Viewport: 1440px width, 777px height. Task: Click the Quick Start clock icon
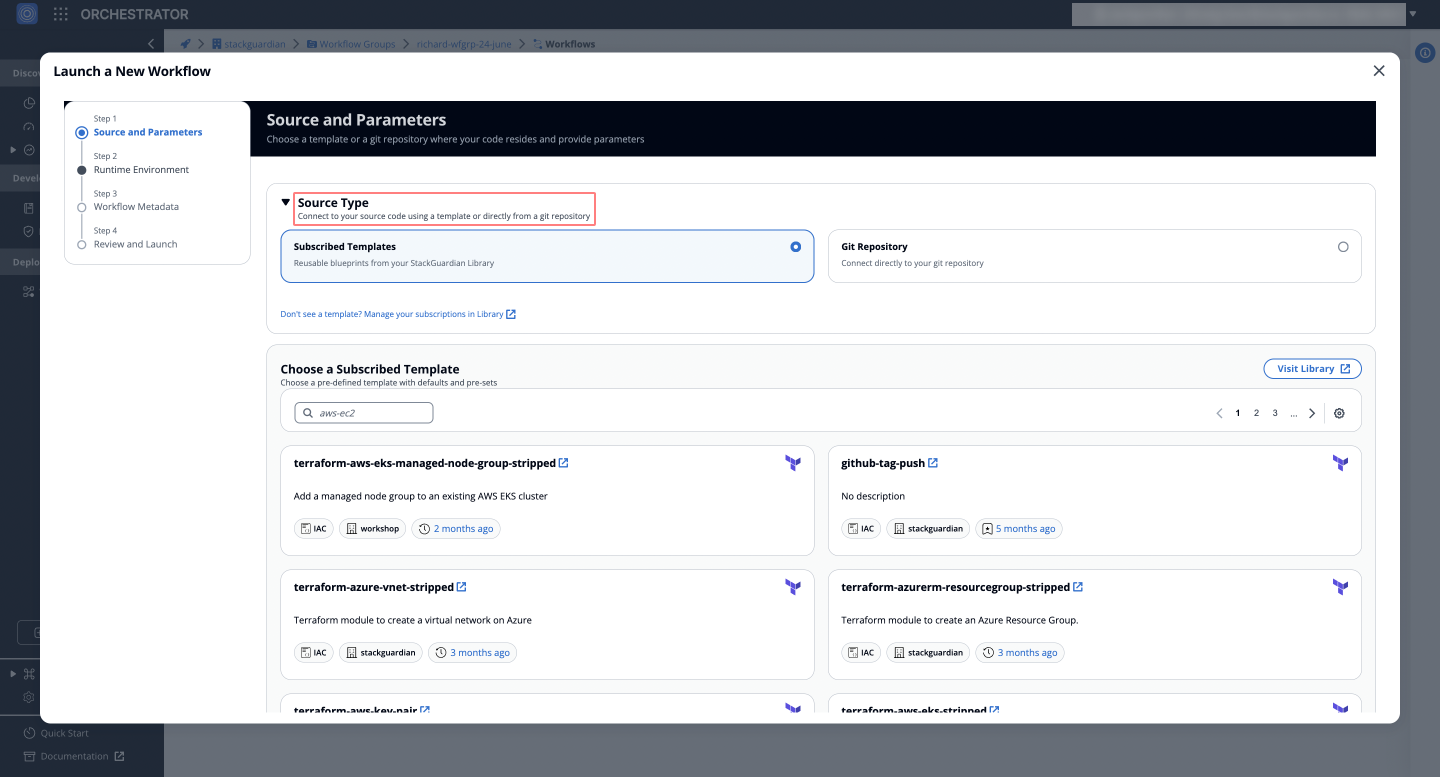tap(29, 733)
